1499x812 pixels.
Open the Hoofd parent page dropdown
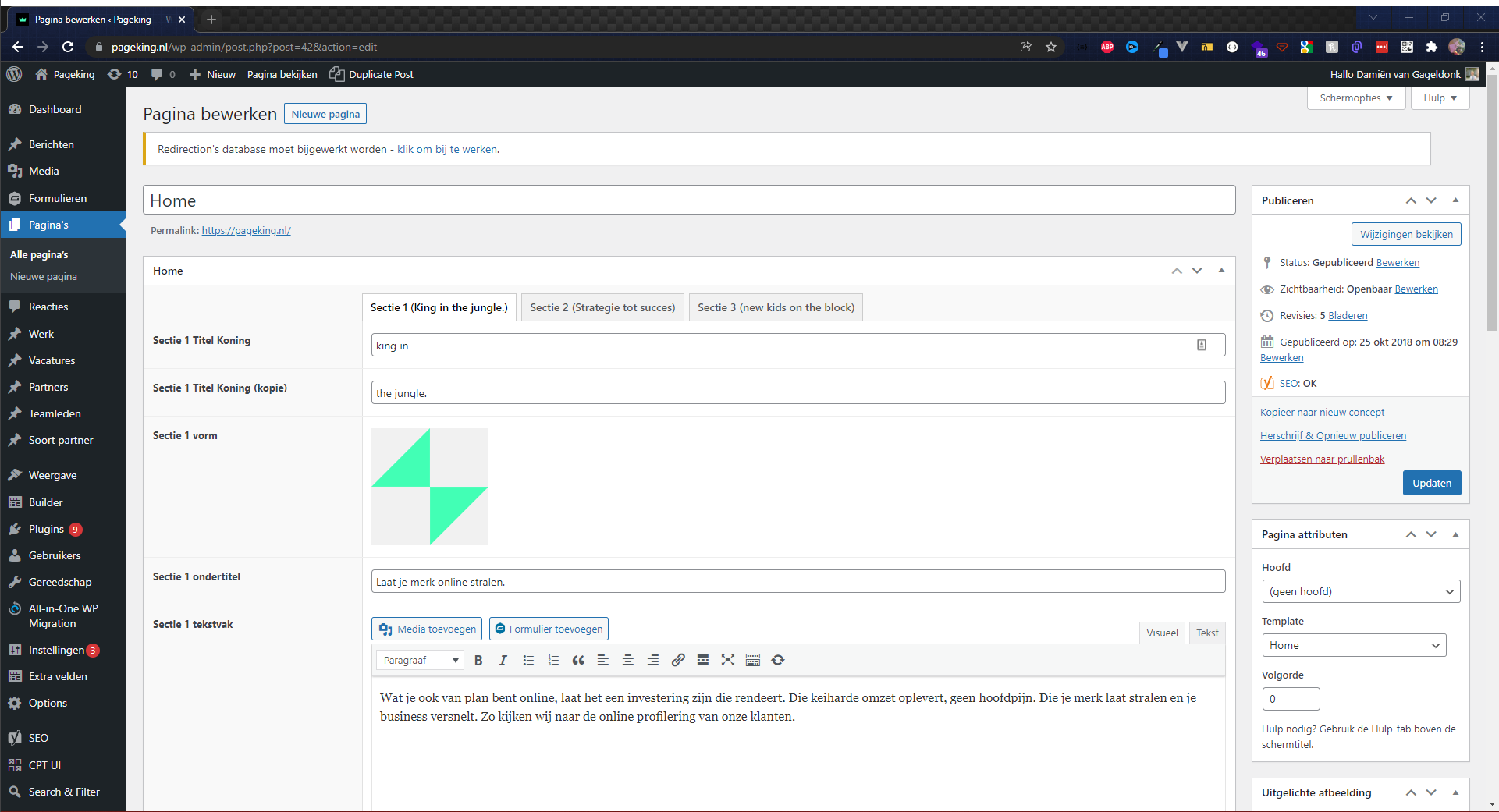[1361, 591]
